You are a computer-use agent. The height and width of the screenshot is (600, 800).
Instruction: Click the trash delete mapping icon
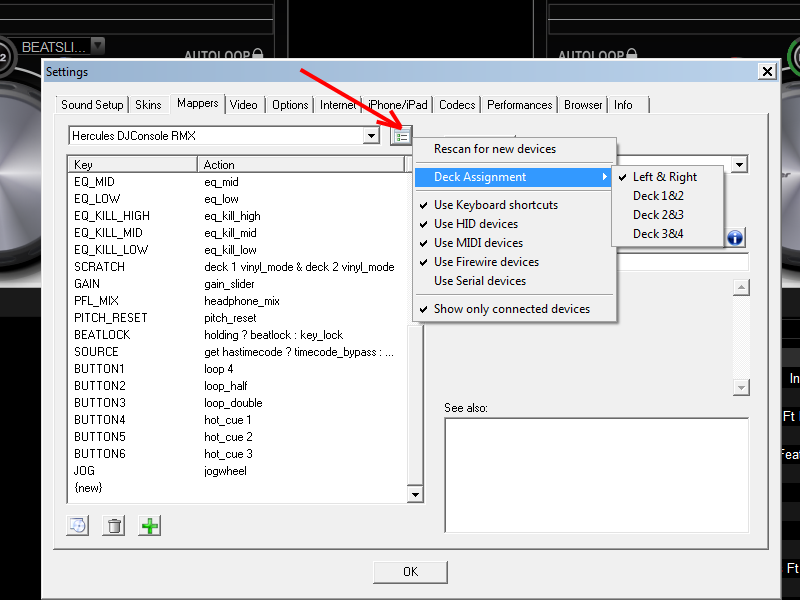click(x=114, y=526)
